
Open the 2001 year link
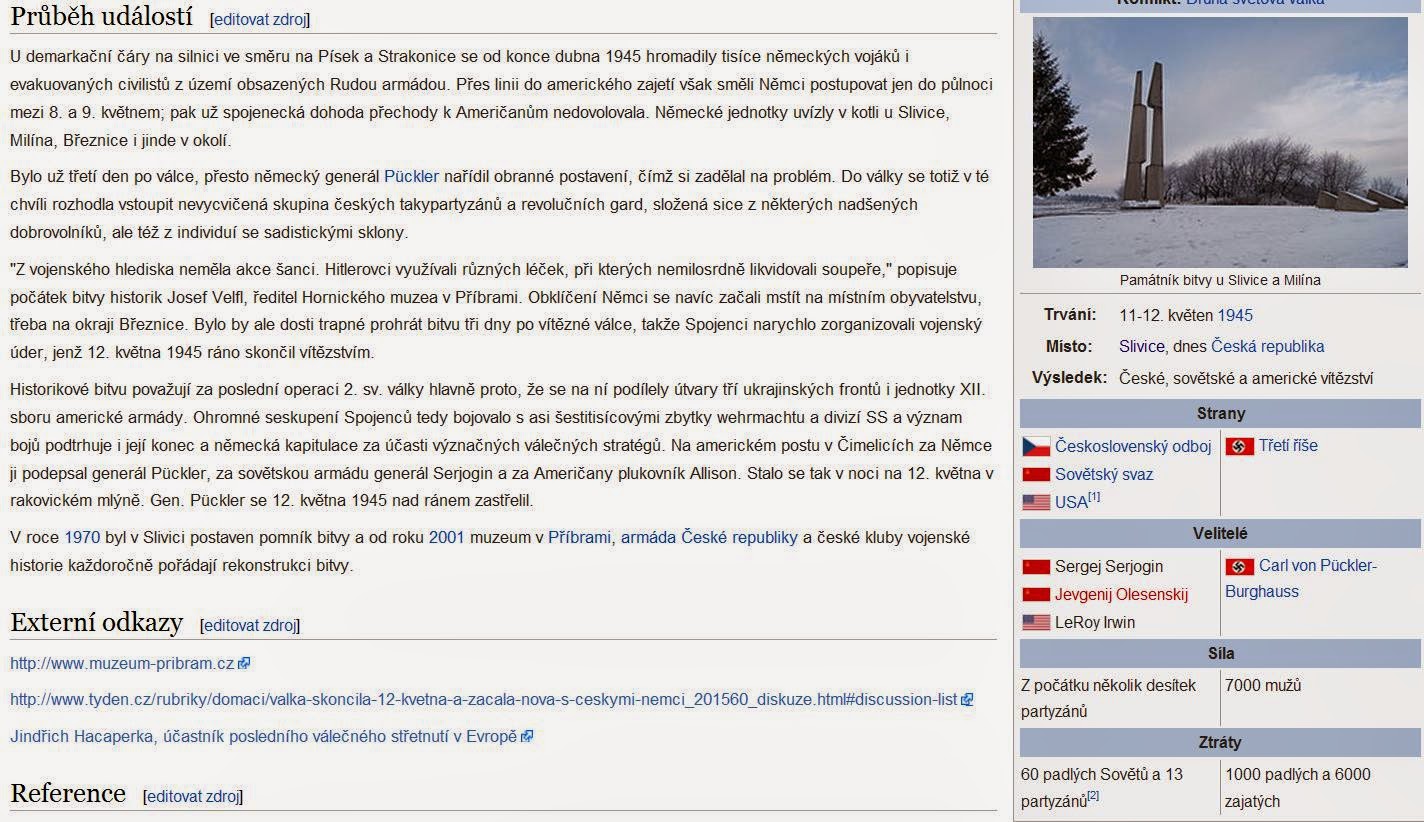point(446,537)
